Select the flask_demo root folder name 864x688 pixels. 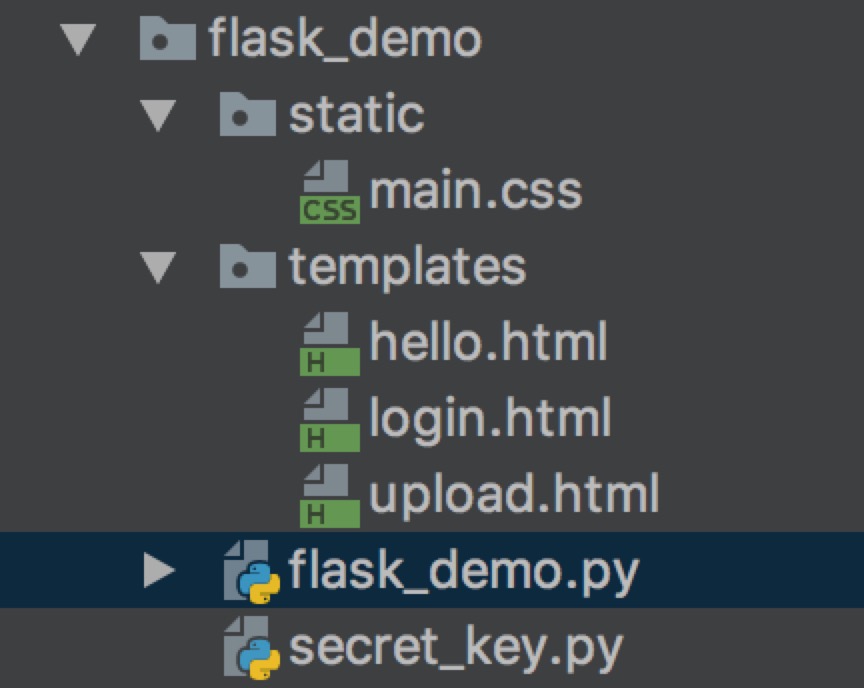pos(345,38)
